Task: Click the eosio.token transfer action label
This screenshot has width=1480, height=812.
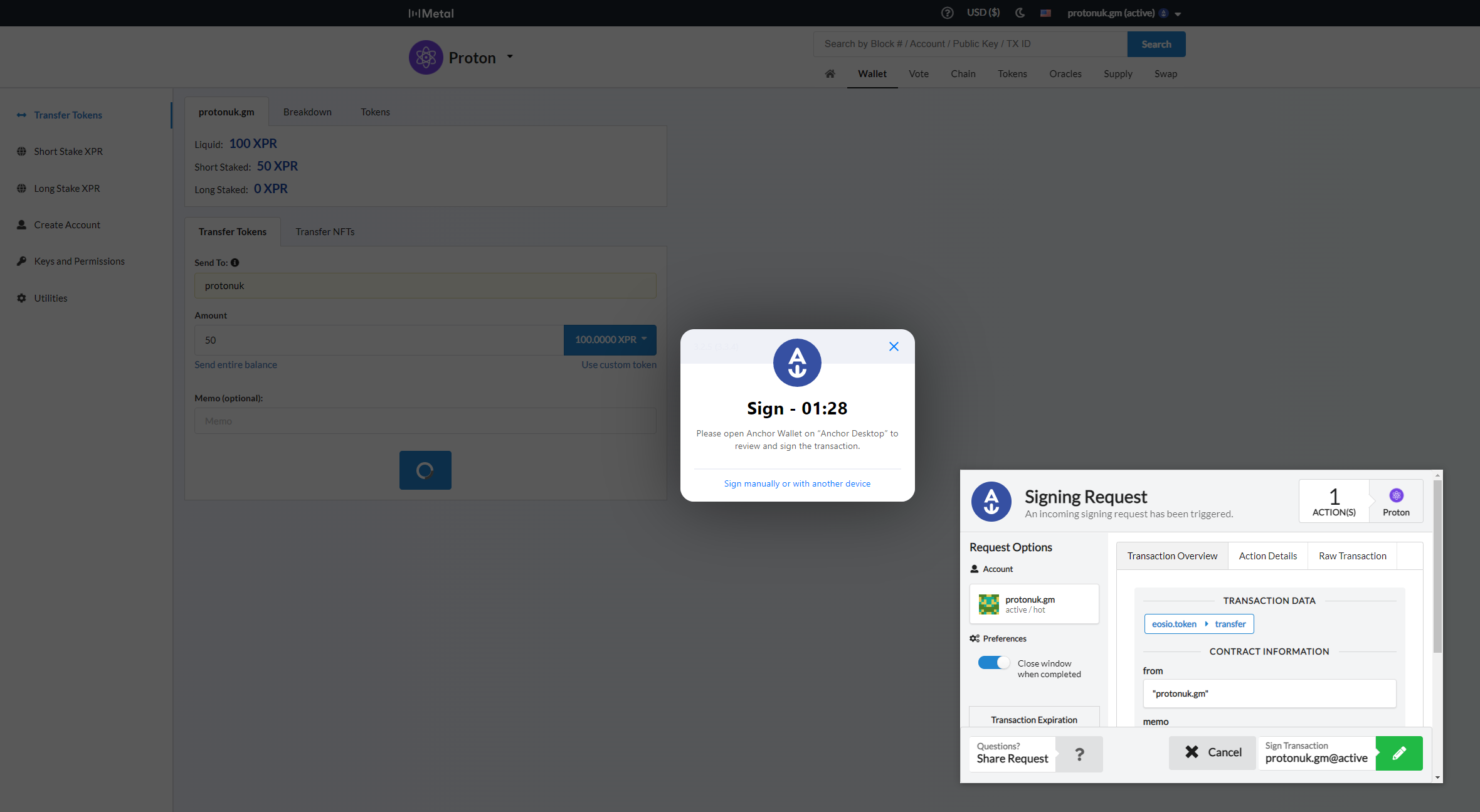Action: coord(1198,625)
